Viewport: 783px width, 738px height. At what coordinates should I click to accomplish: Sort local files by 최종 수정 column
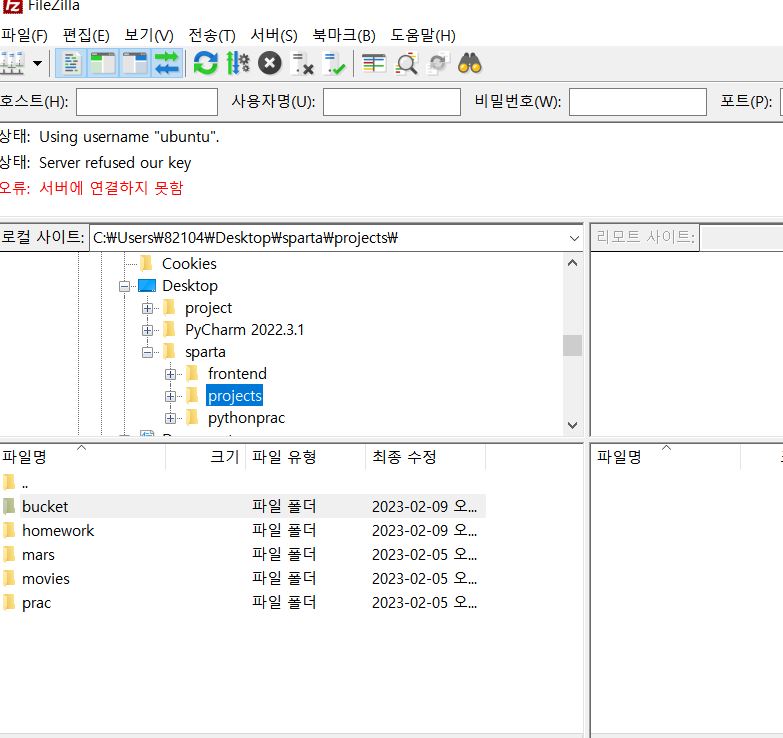coord(425,456)
